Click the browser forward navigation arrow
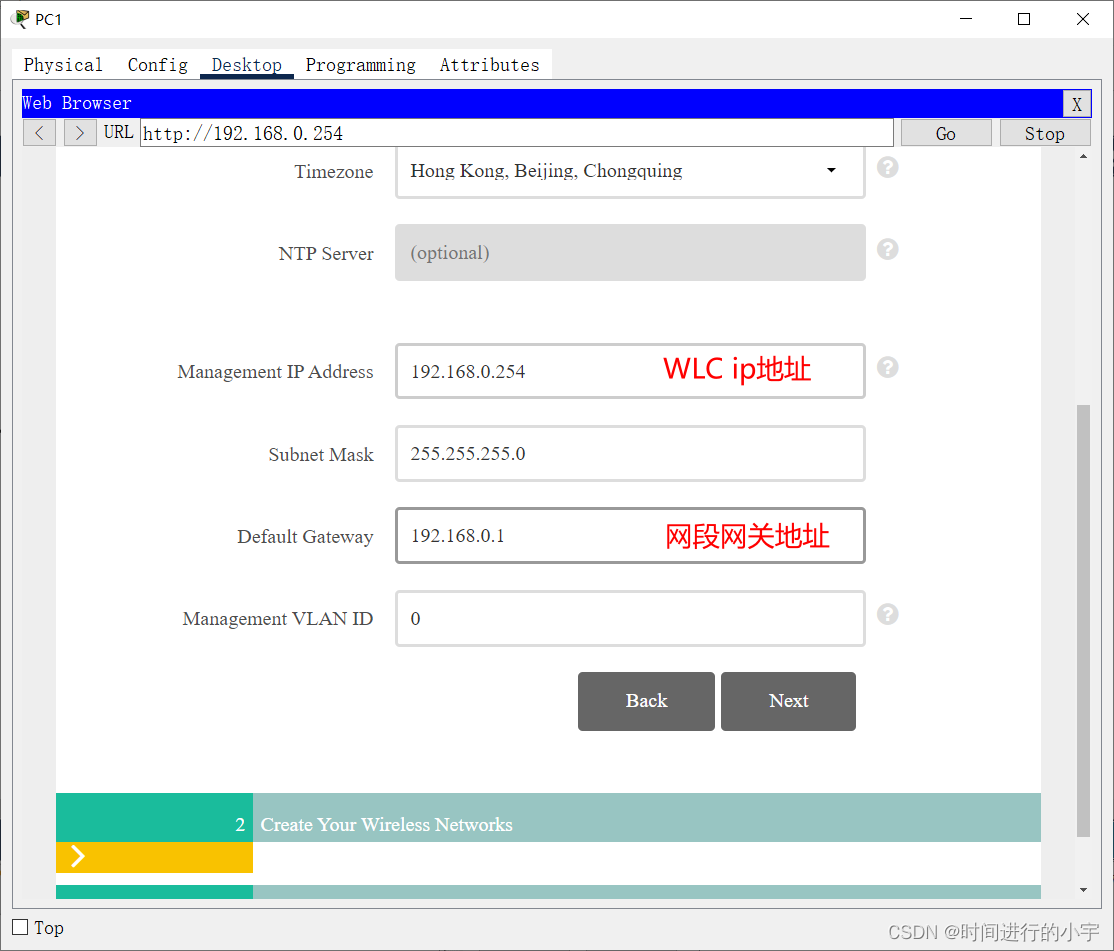Screen dimensions: 1114x951 point(79,132)
